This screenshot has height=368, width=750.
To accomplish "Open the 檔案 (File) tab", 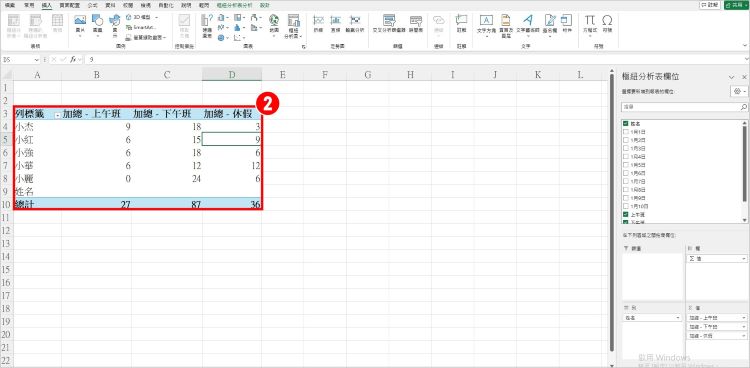I will 10,5.
